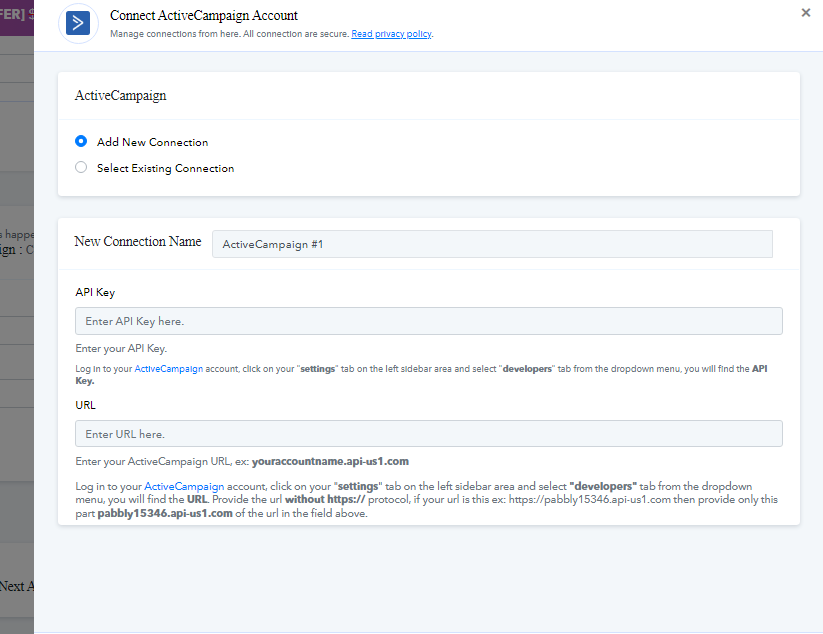Viewport: 823px width, 634px height.
Task: Click the New Connection Name input field
Action: (492, 244)
